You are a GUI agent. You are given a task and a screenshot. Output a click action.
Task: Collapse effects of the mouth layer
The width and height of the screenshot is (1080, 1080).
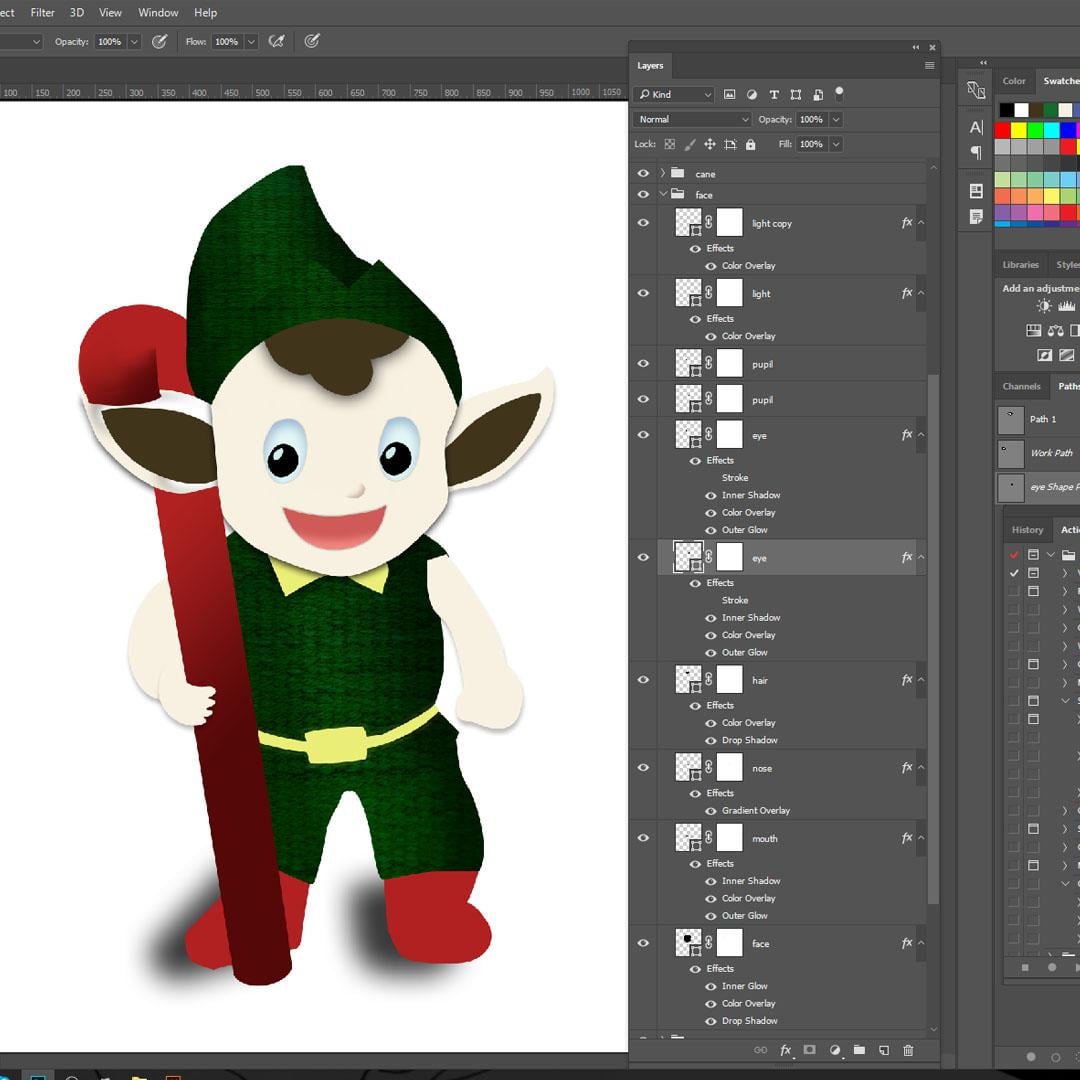pos(921,838)
